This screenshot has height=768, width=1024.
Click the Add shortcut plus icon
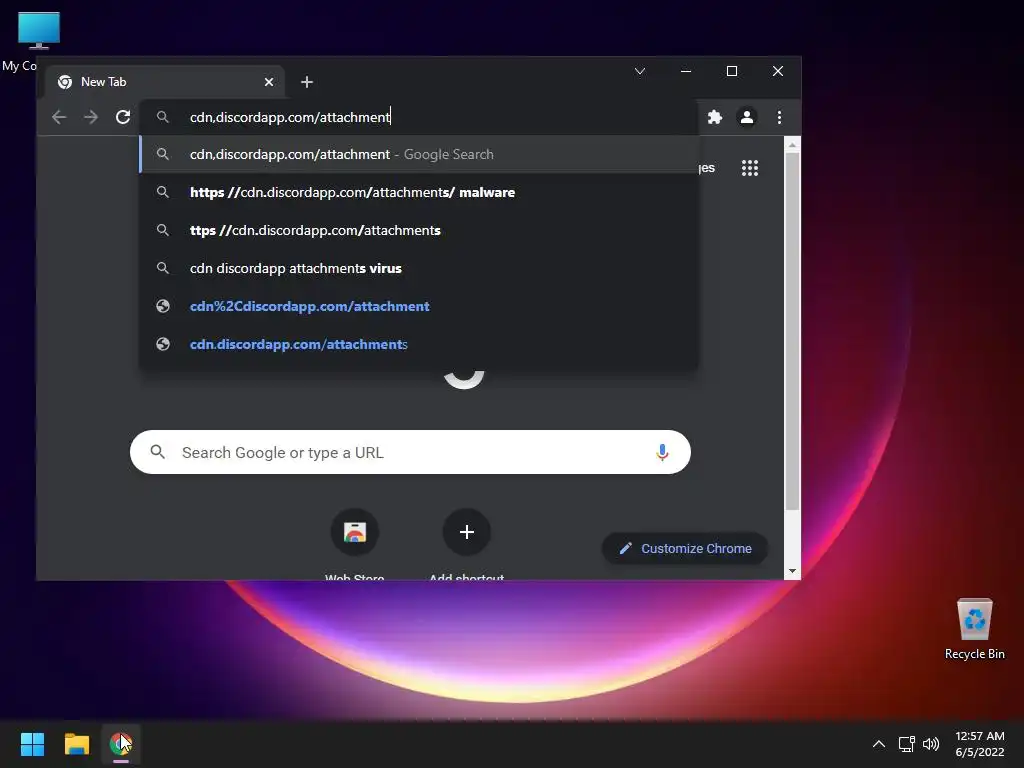click(466, 532)
